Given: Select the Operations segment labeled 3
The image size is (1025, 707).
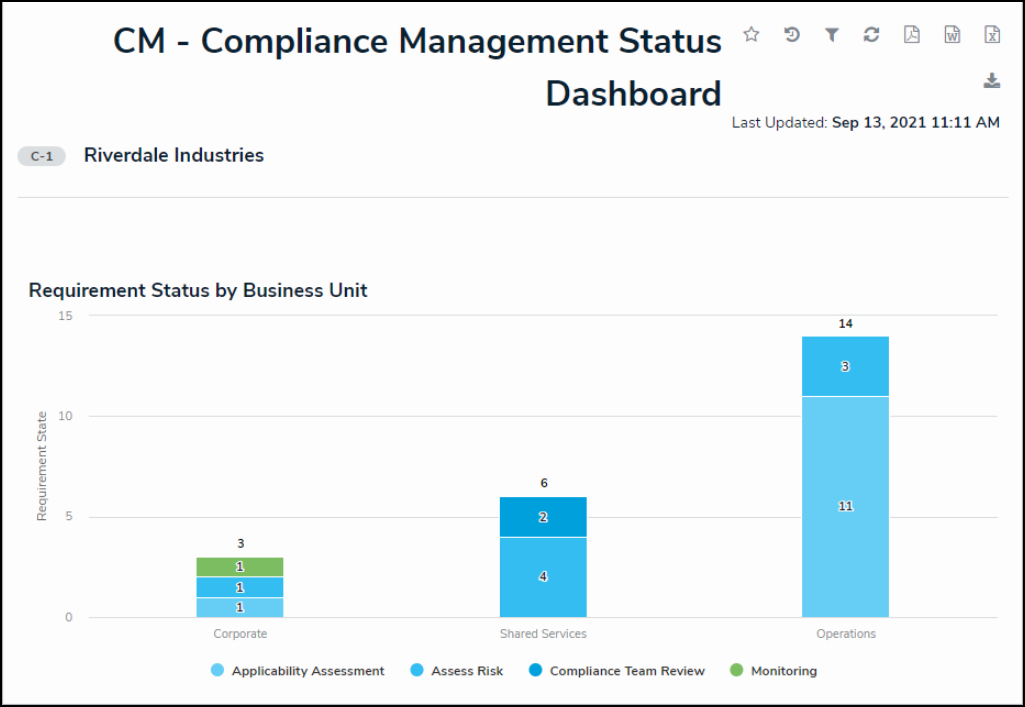Looking at the screenshot, I should 845,367.
